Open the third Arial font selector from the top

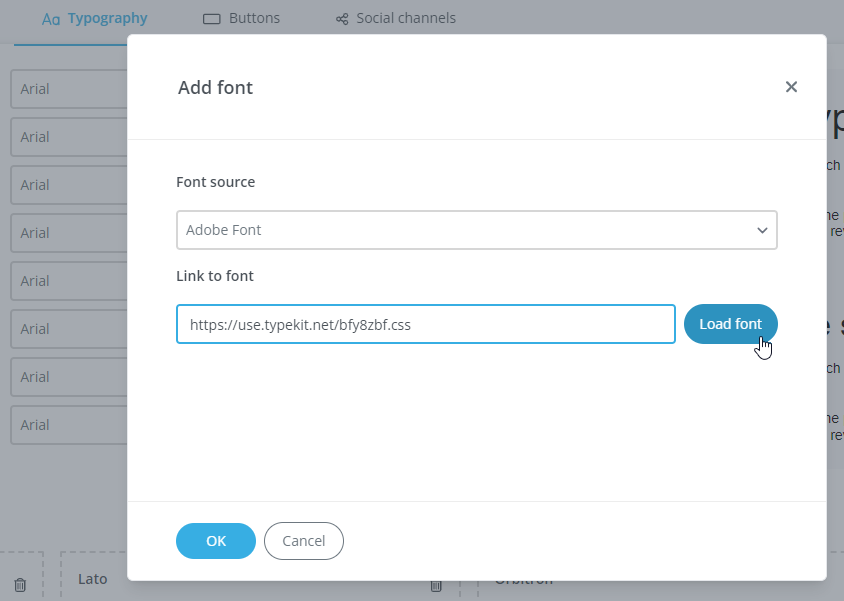click(68, 185)
